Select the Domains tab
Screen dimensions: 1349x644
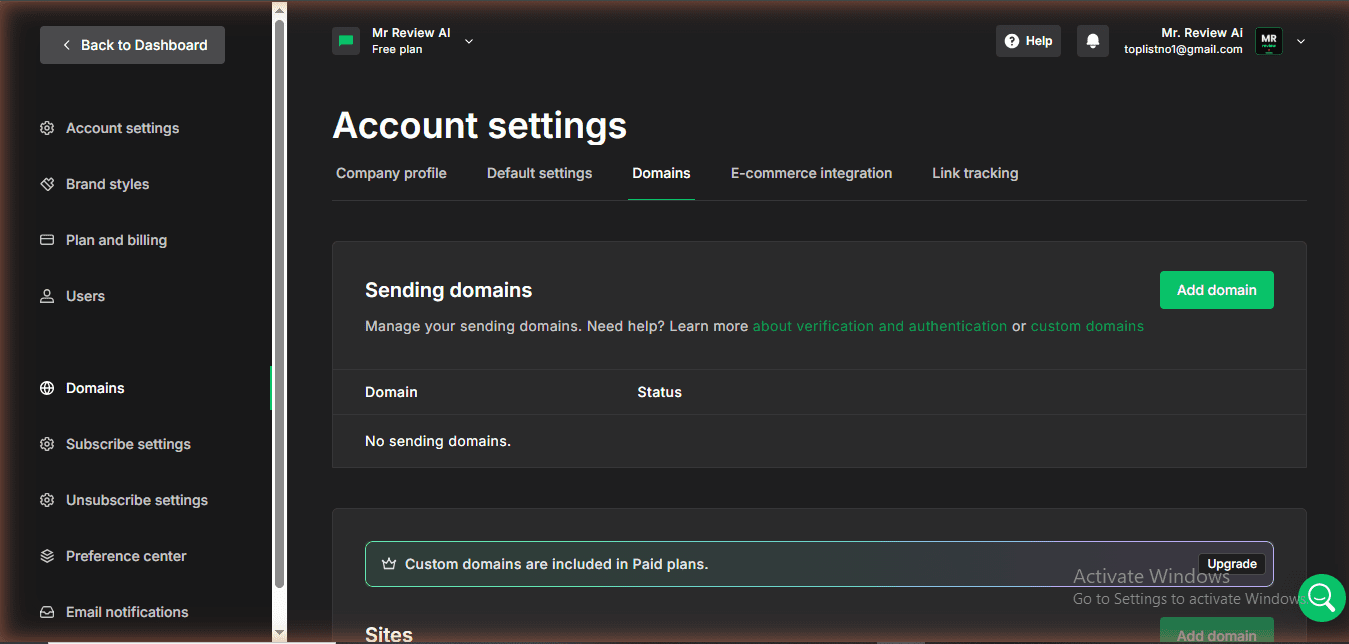click(661, 173)
